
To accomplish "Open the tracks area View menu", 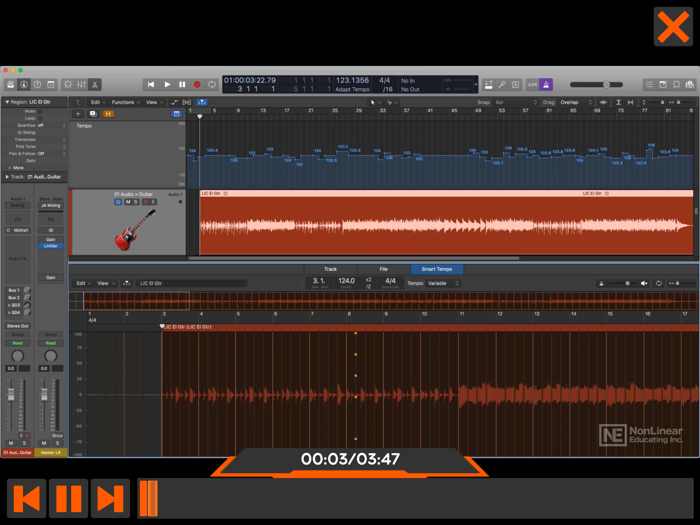I will coord(154,102).
